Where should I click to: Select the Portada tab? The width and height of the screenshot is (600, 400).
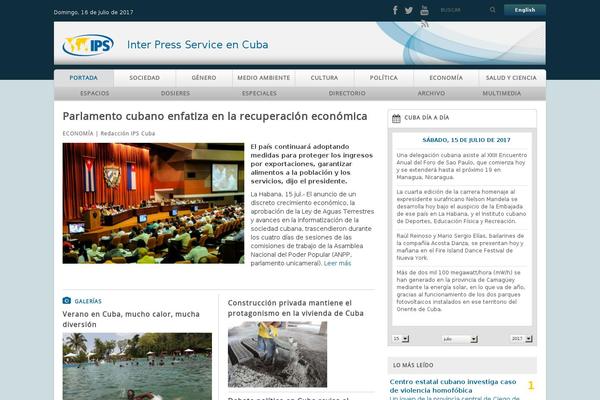tap(84, 78)
